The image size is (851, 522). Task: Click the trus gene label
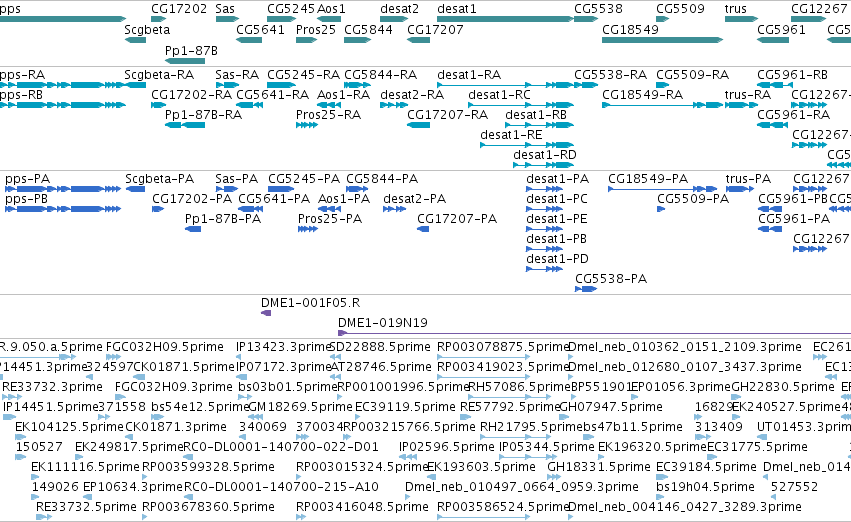(735, 9)
